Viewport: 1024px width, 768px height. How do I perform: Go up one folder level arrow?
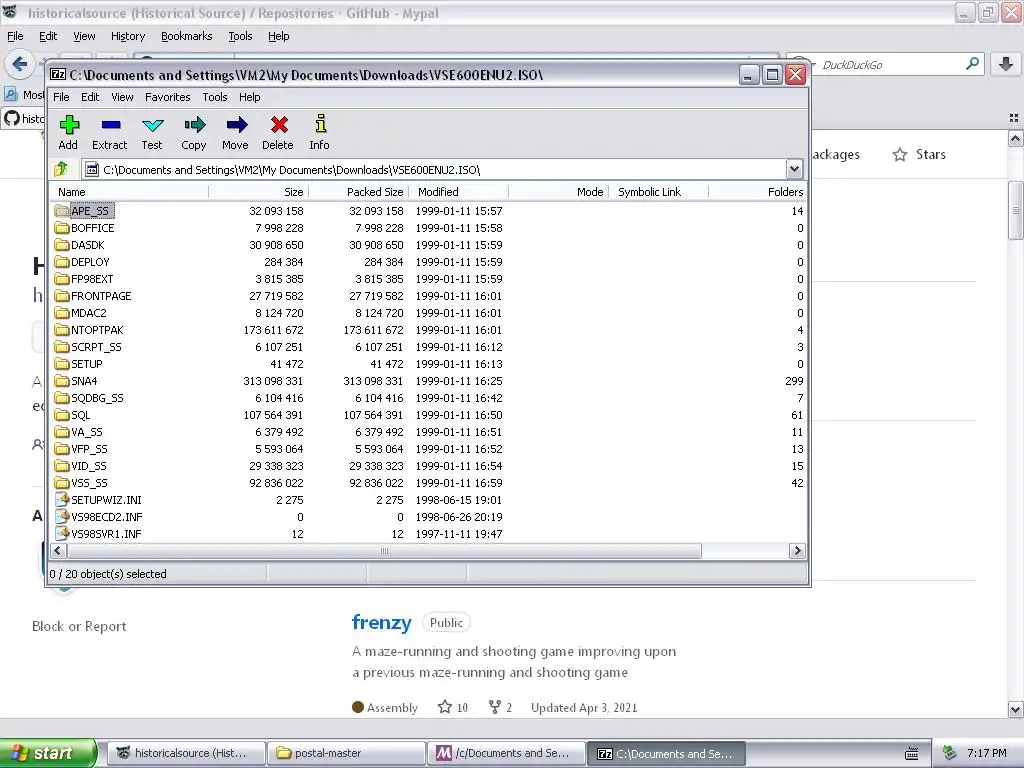tap(61, 169)
